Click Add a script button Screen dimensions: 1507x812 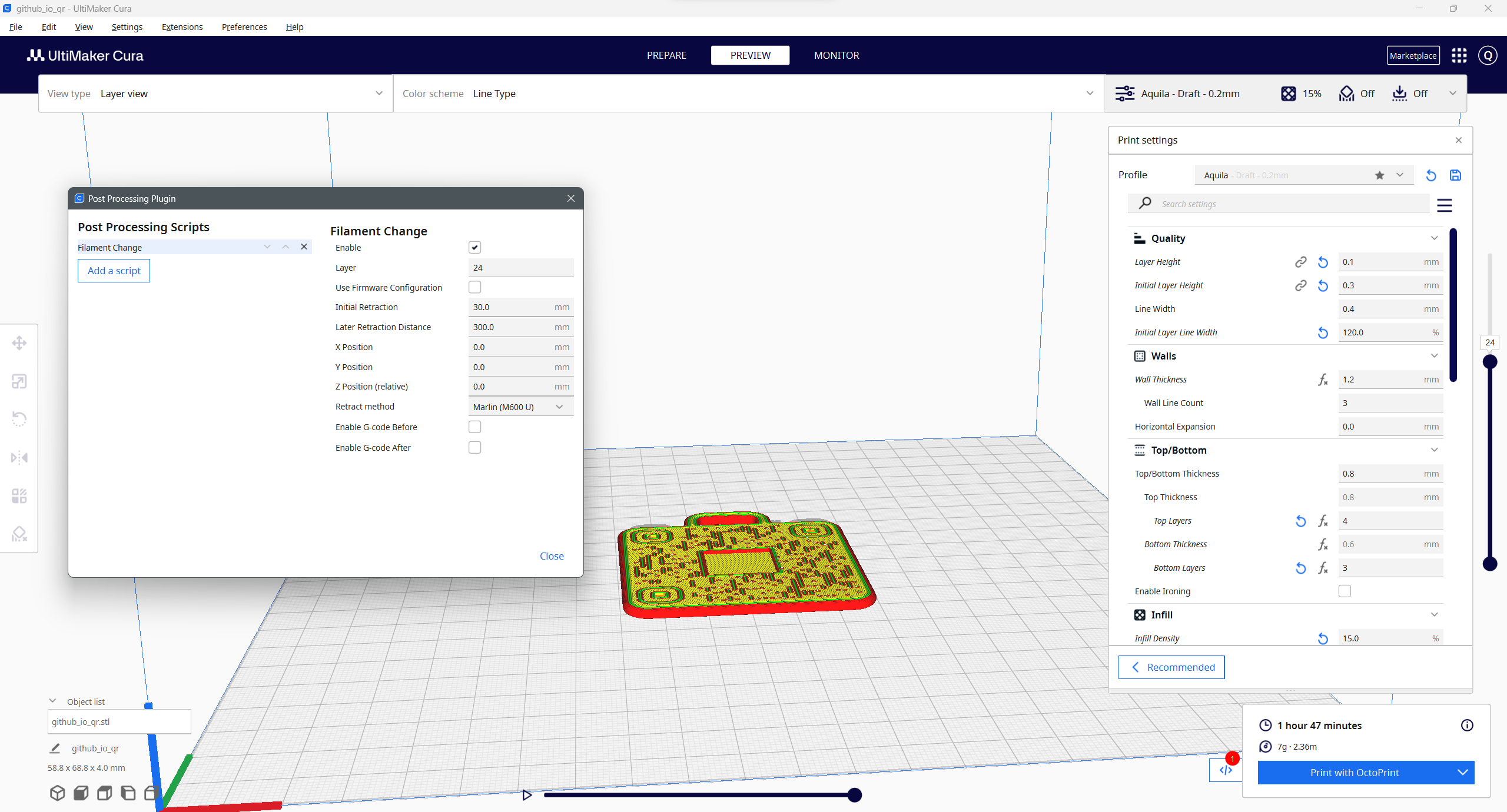[x=114, y=271]
